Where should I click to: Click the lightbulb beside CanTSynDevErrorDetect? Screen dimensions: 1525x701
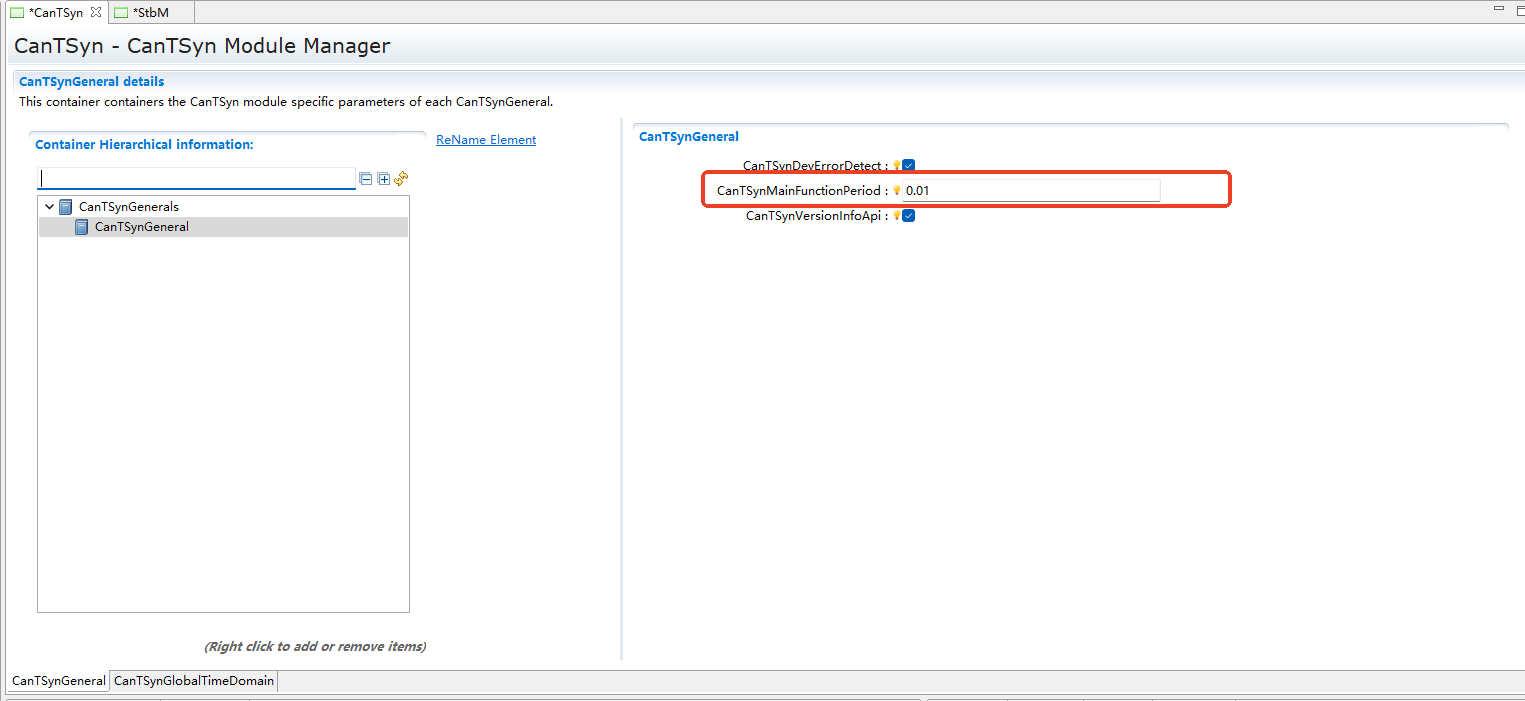(x=896, y=166)
